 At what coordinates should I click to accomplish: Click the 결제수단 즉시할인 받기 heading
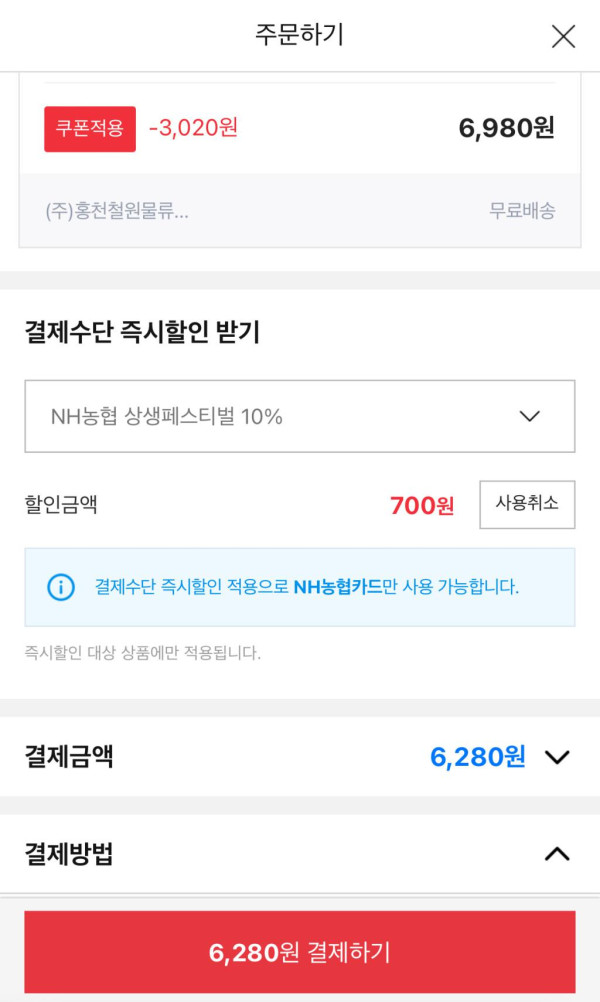[x=142, y=332]
